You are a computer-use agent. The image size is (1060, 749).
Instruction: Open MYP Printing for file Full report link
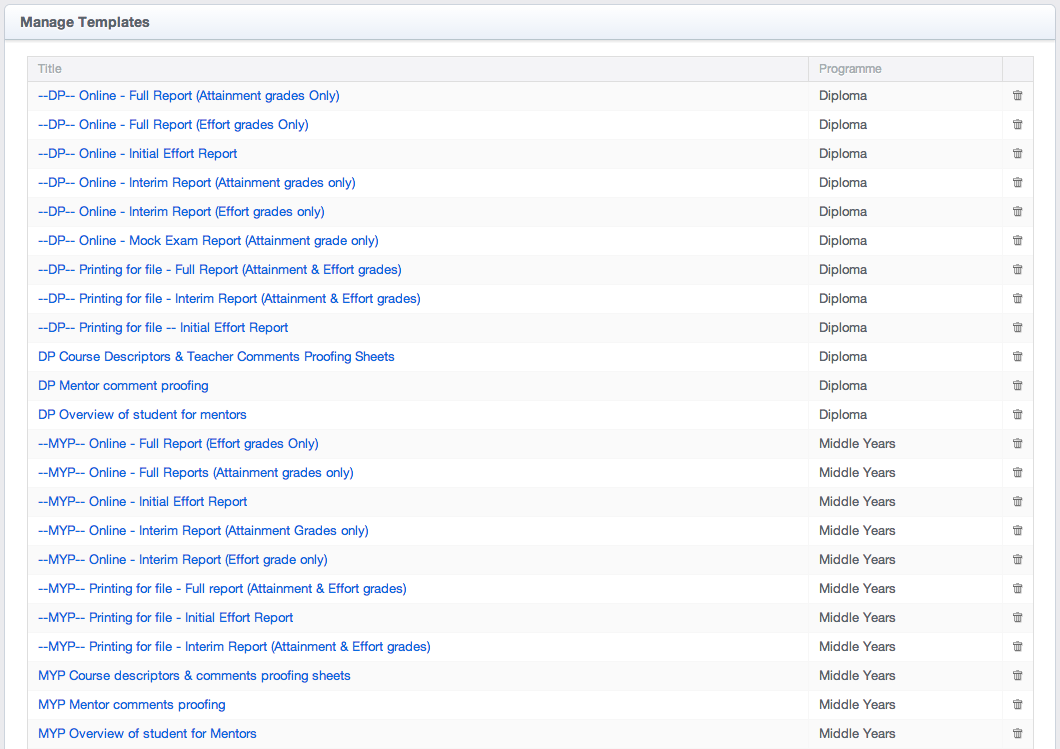click(x=222, y=589)
